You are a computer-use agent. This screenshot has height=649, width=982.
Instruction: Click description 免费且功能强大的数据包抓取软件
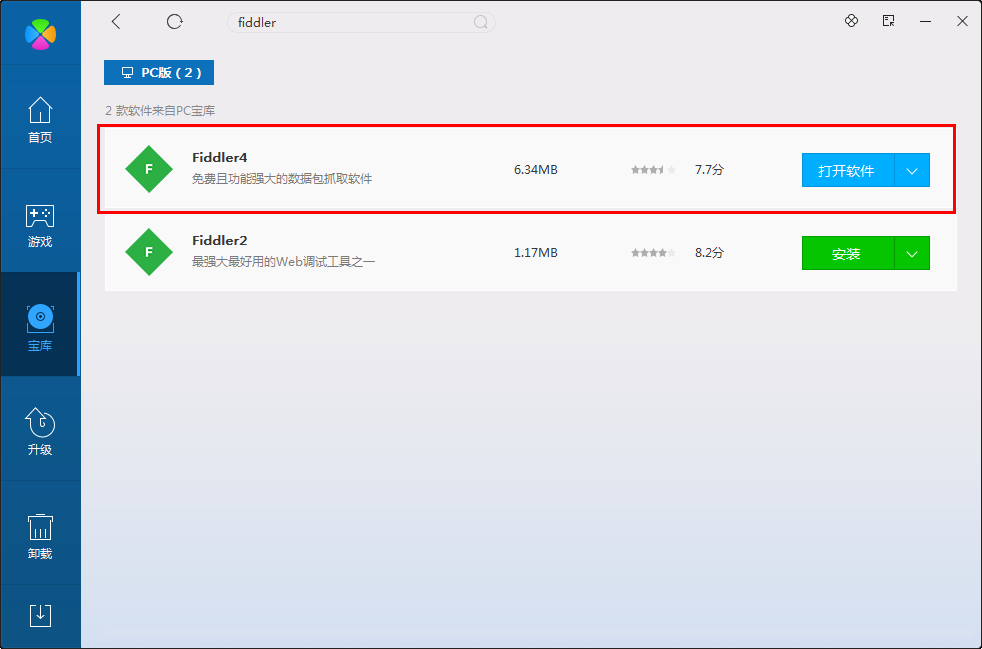point(282,179)
